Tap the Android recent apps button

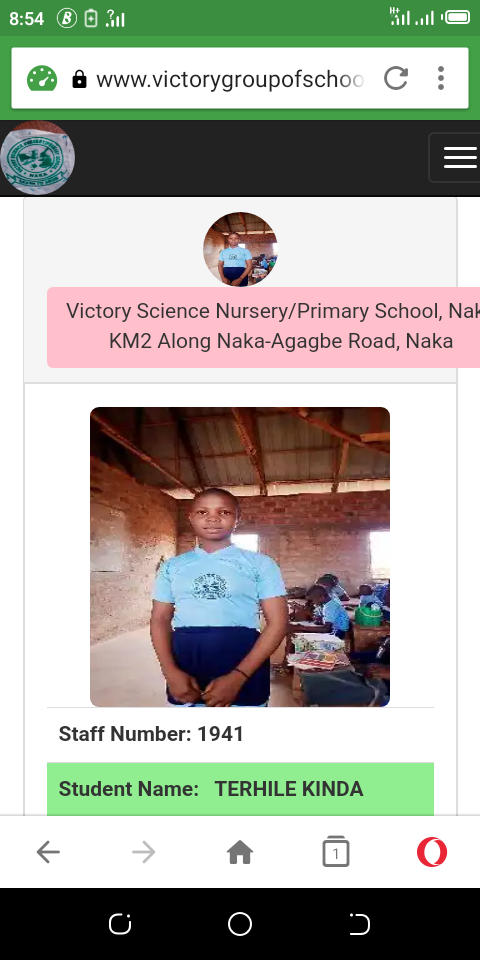click(120, 924)
